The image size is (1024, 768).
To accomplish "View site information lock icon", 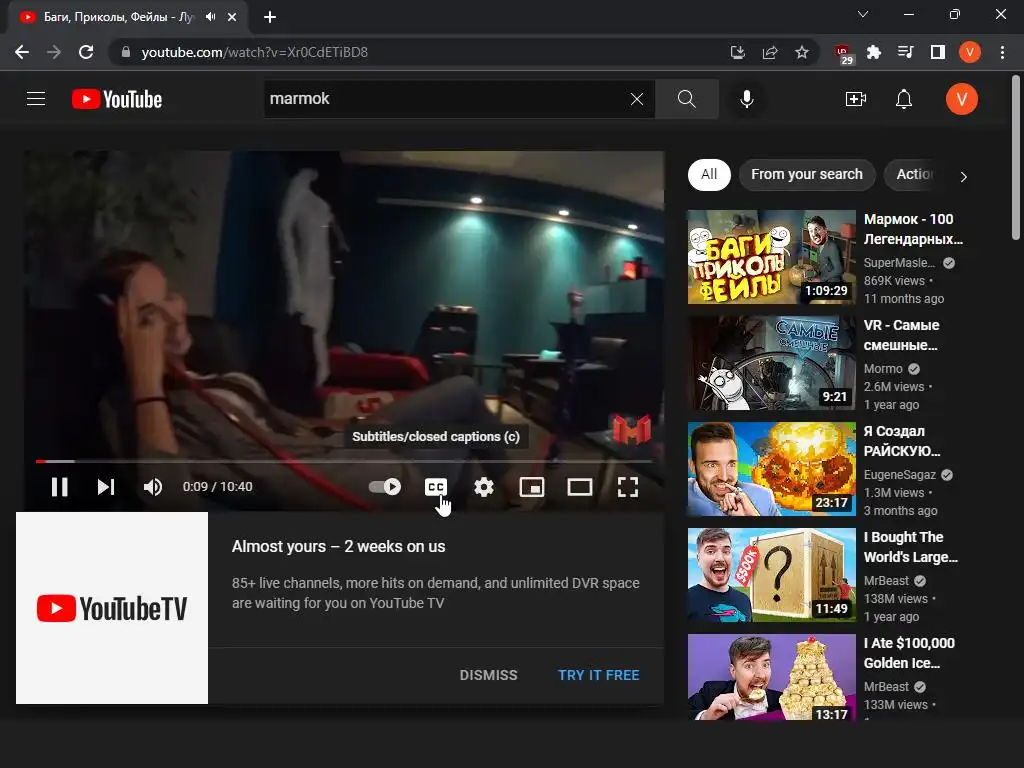I will point(126,52).
